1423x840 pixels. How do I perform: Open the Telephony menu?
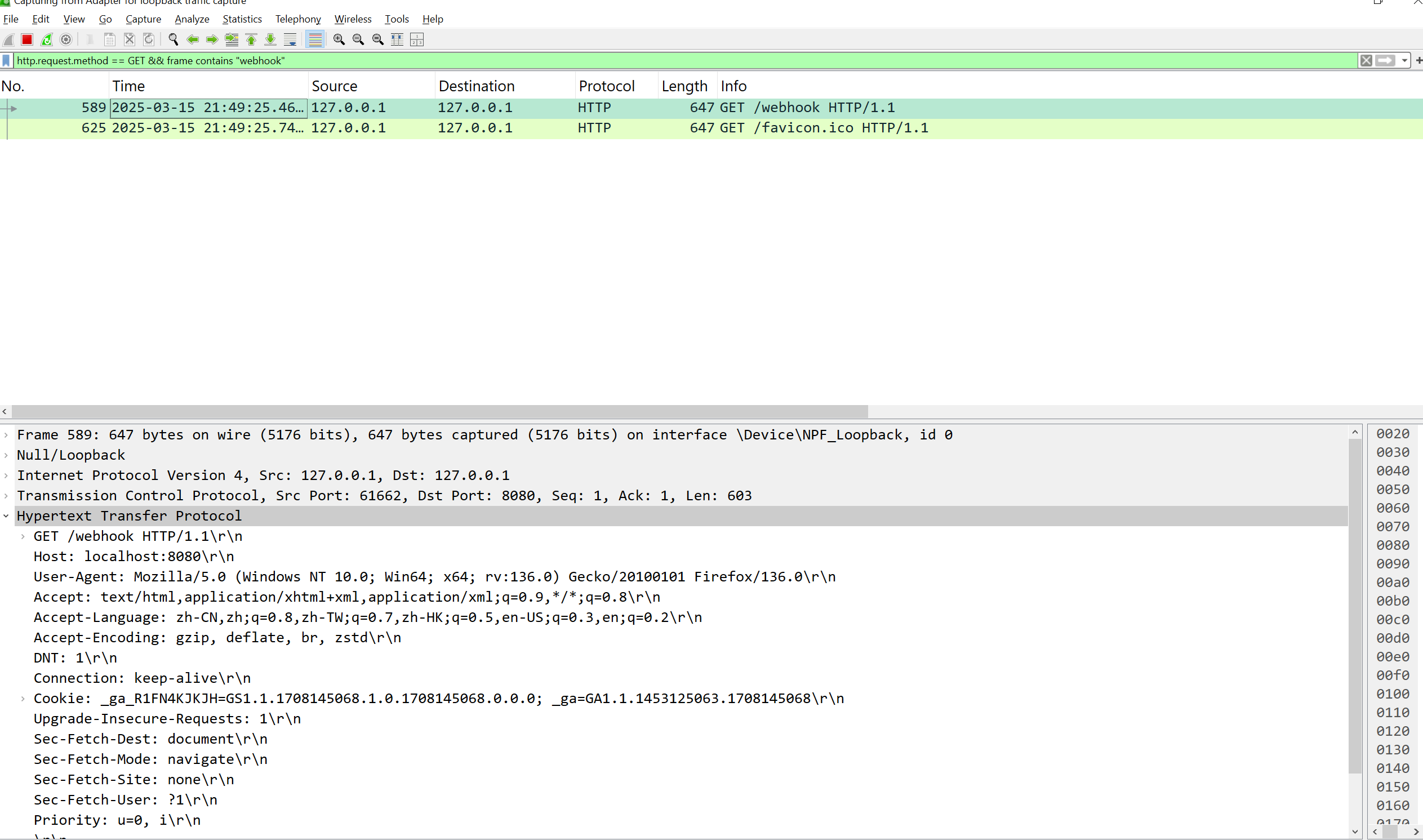coord(298,19)
